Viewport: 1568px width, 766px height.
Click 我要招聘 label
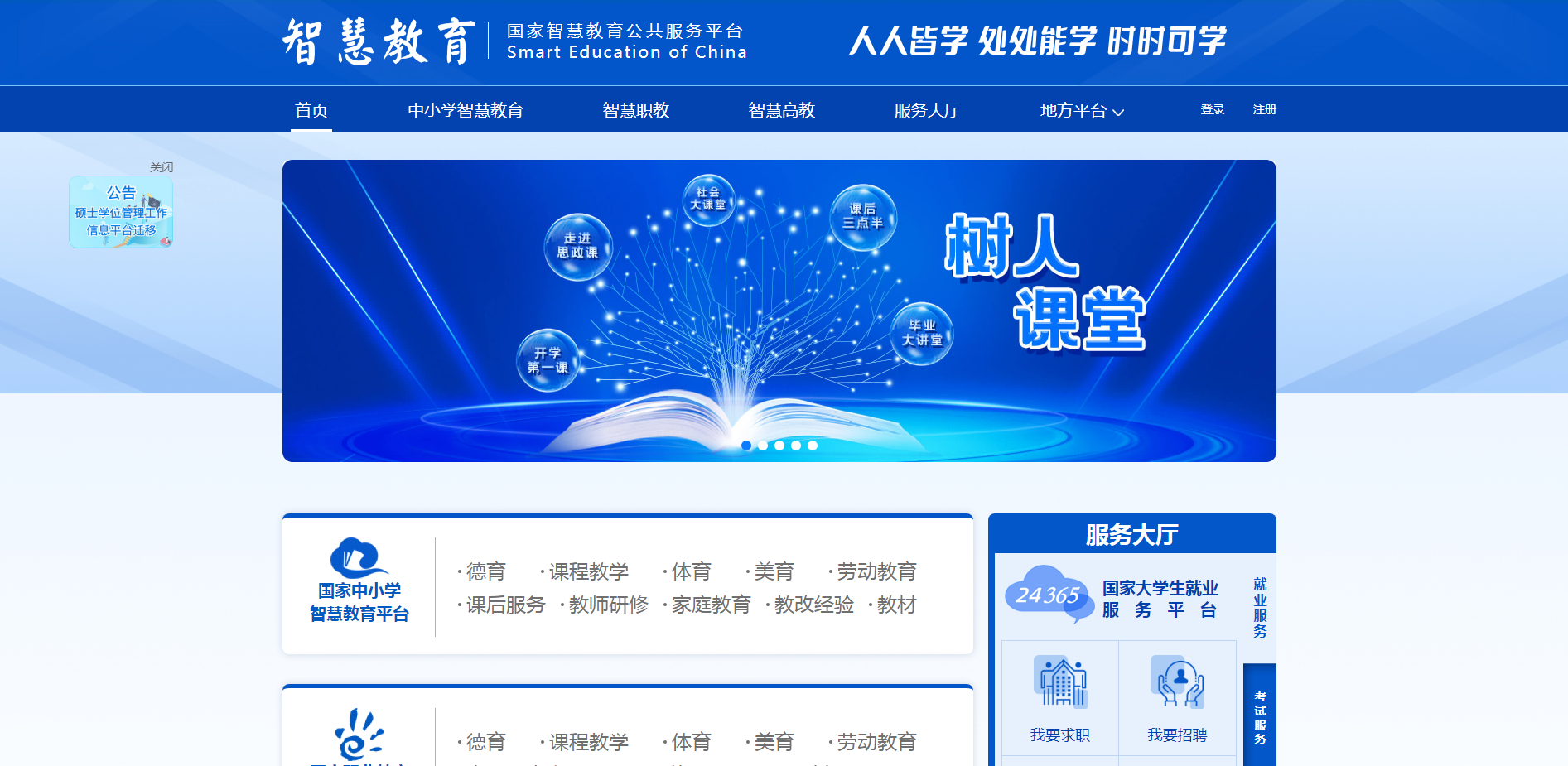[x=1177, y=735]
